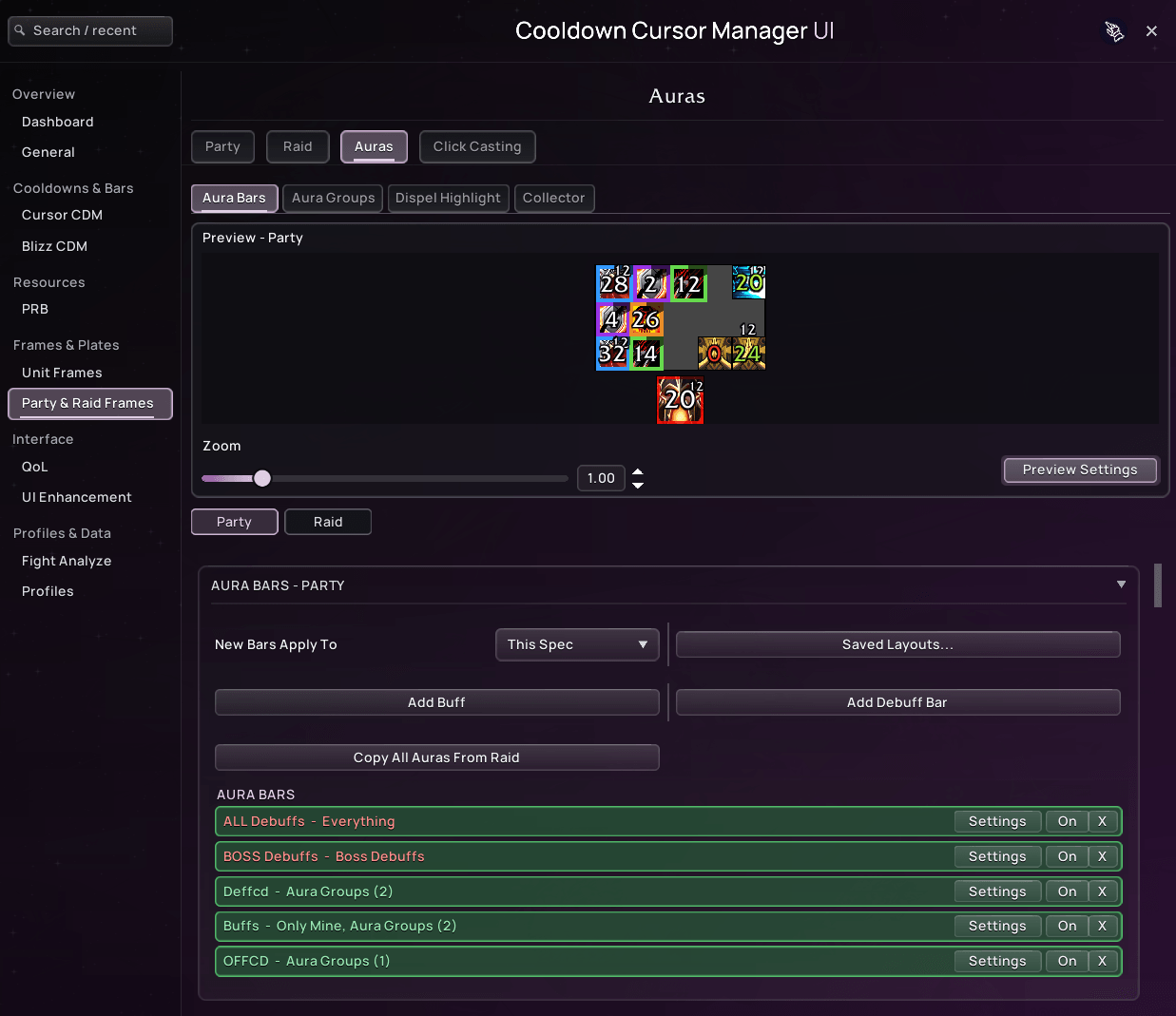Image resolution: width=1176 pixels, height=1016 pixels.
Task: Click the golden preview aura showing red 0
Action: point(715,354)
